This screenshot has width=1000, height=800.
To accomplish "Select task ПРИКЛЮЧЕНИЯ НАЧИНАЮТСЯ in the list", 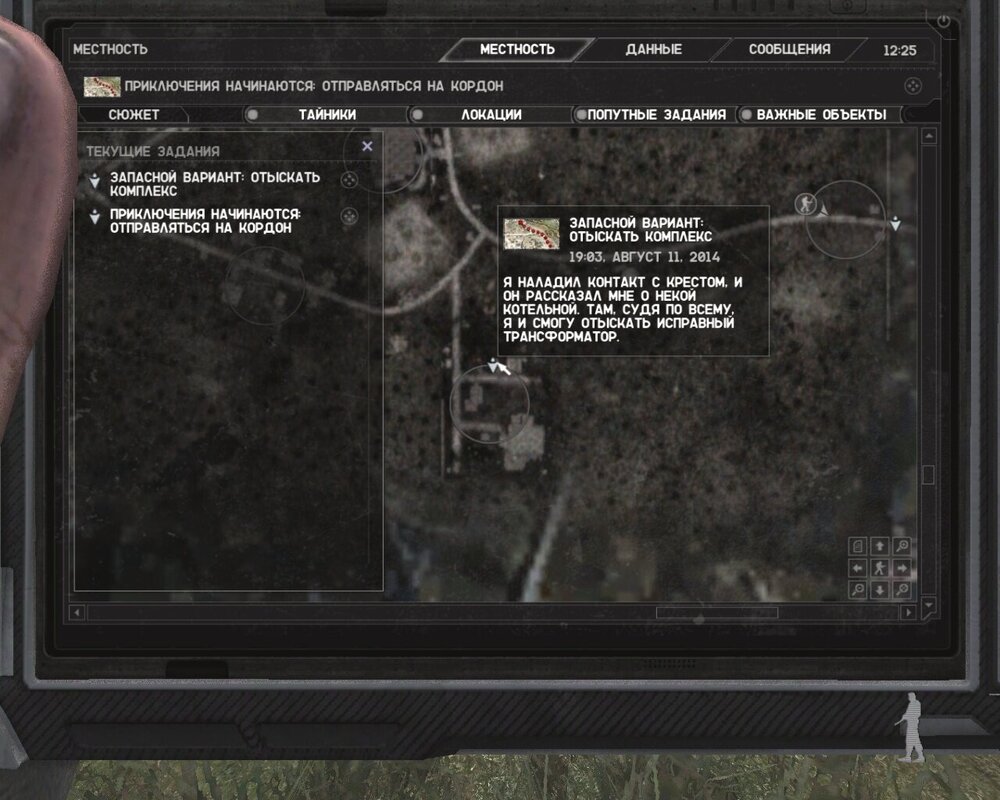I will pyautogui.click(x=205, y=221).
